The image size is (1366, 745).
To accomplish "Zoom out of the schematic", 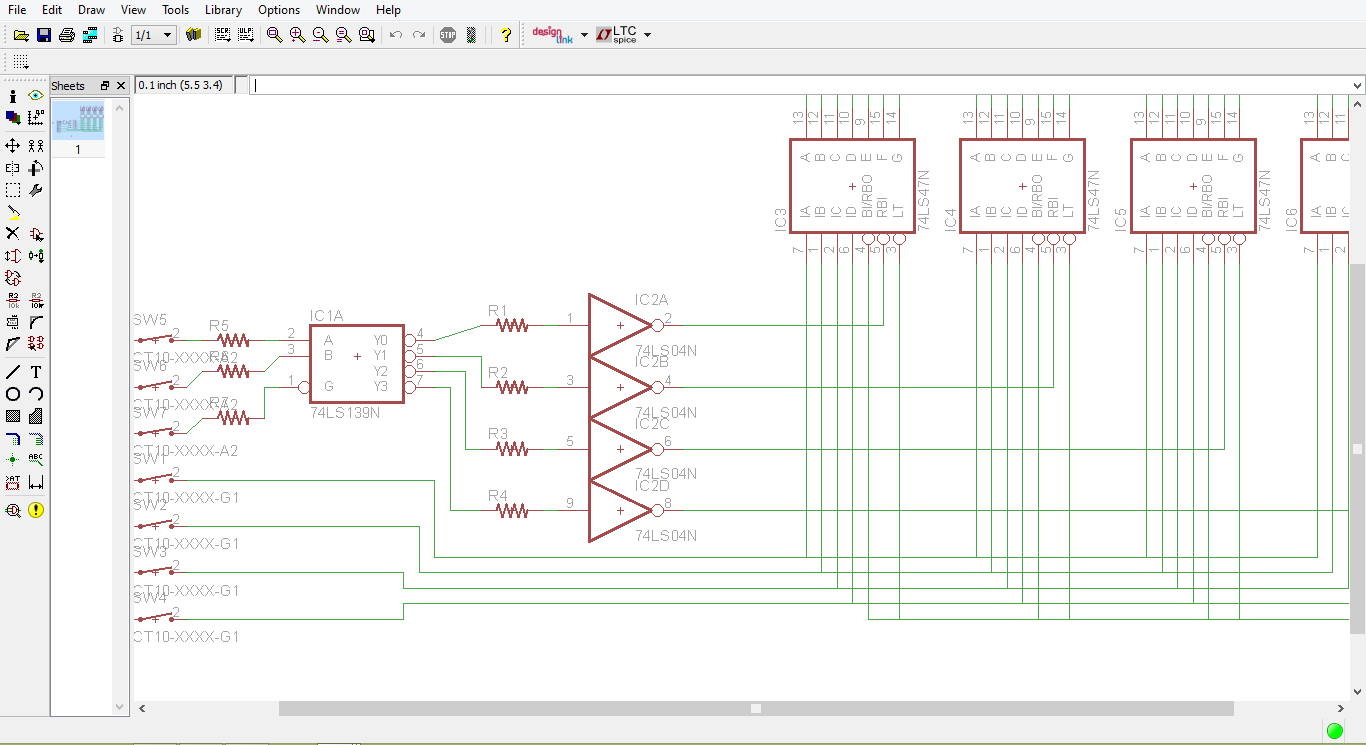I will 321,35.
